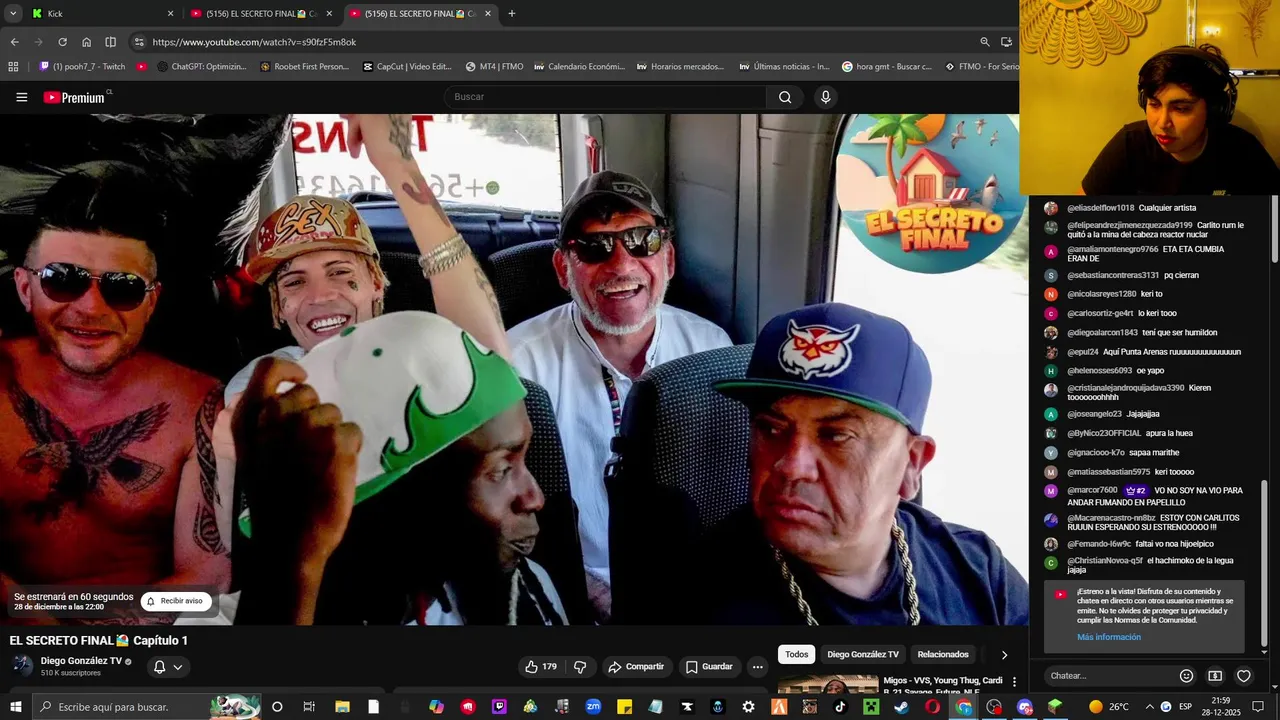Open the apps grid in bookmarks bar
Image resolution: width=1280 pixels, height=720 pixels.
click(13, 67)
